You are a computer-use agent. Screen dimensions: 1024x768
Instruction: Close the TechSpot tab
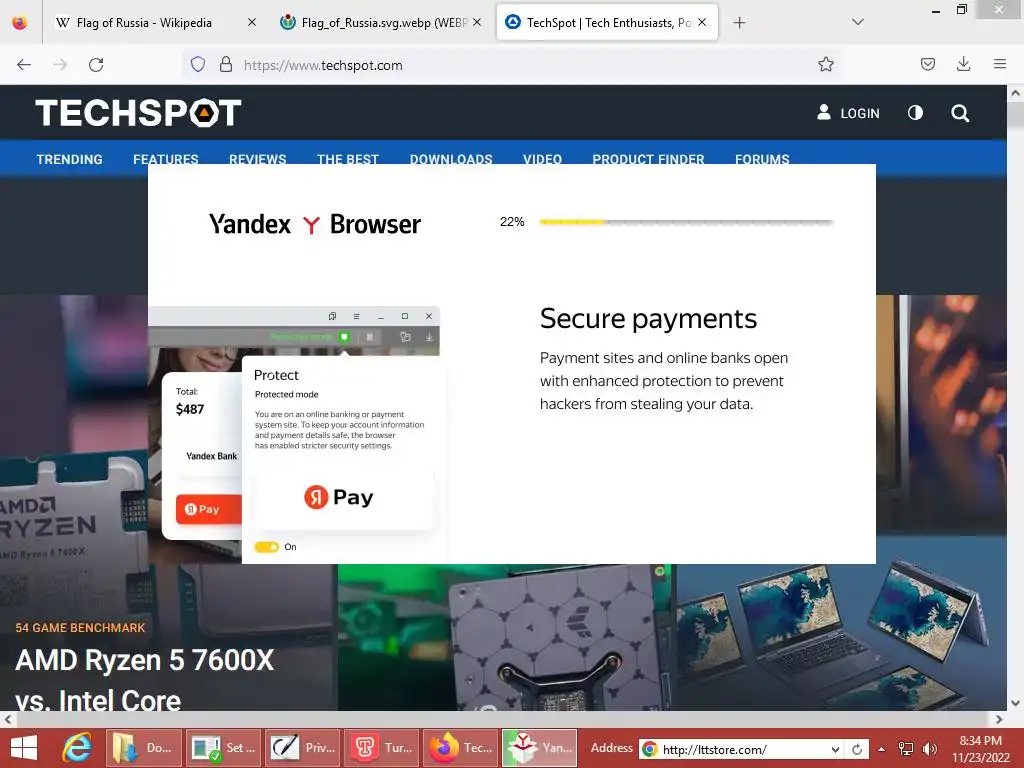(x=702, y=23)
